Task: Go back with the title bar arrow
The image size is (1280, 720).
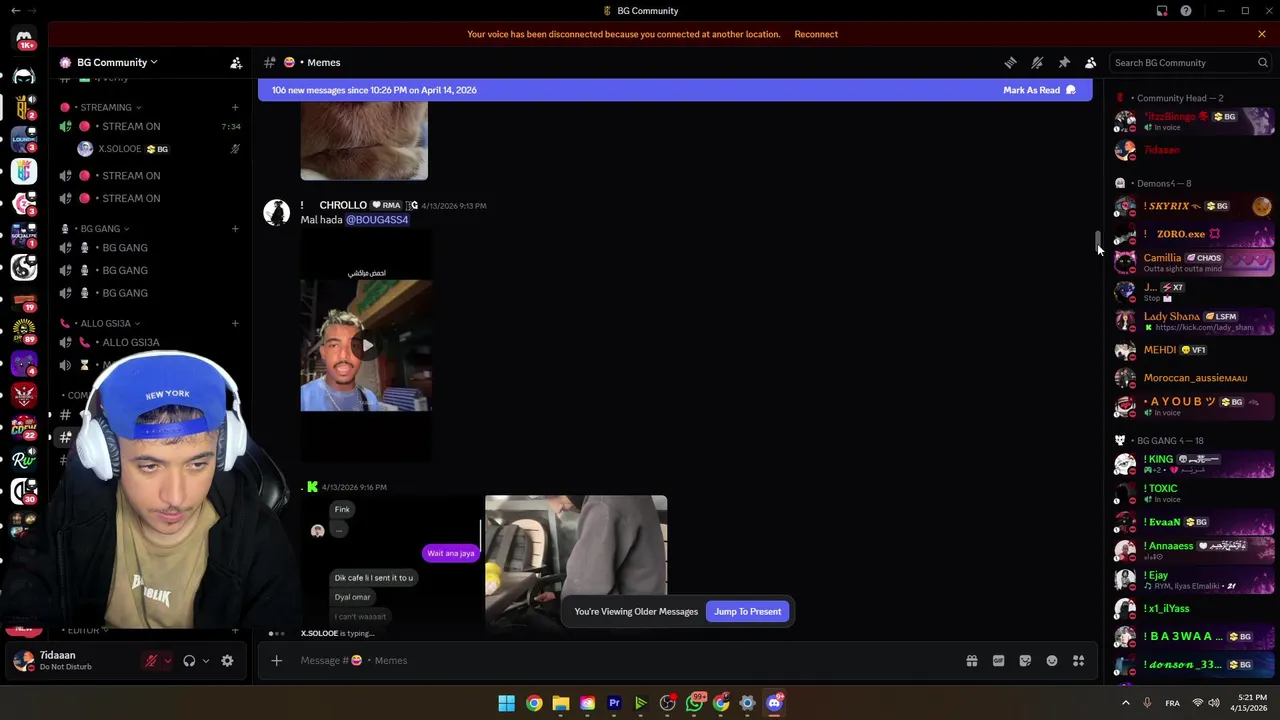Action: tap(15, 11)
